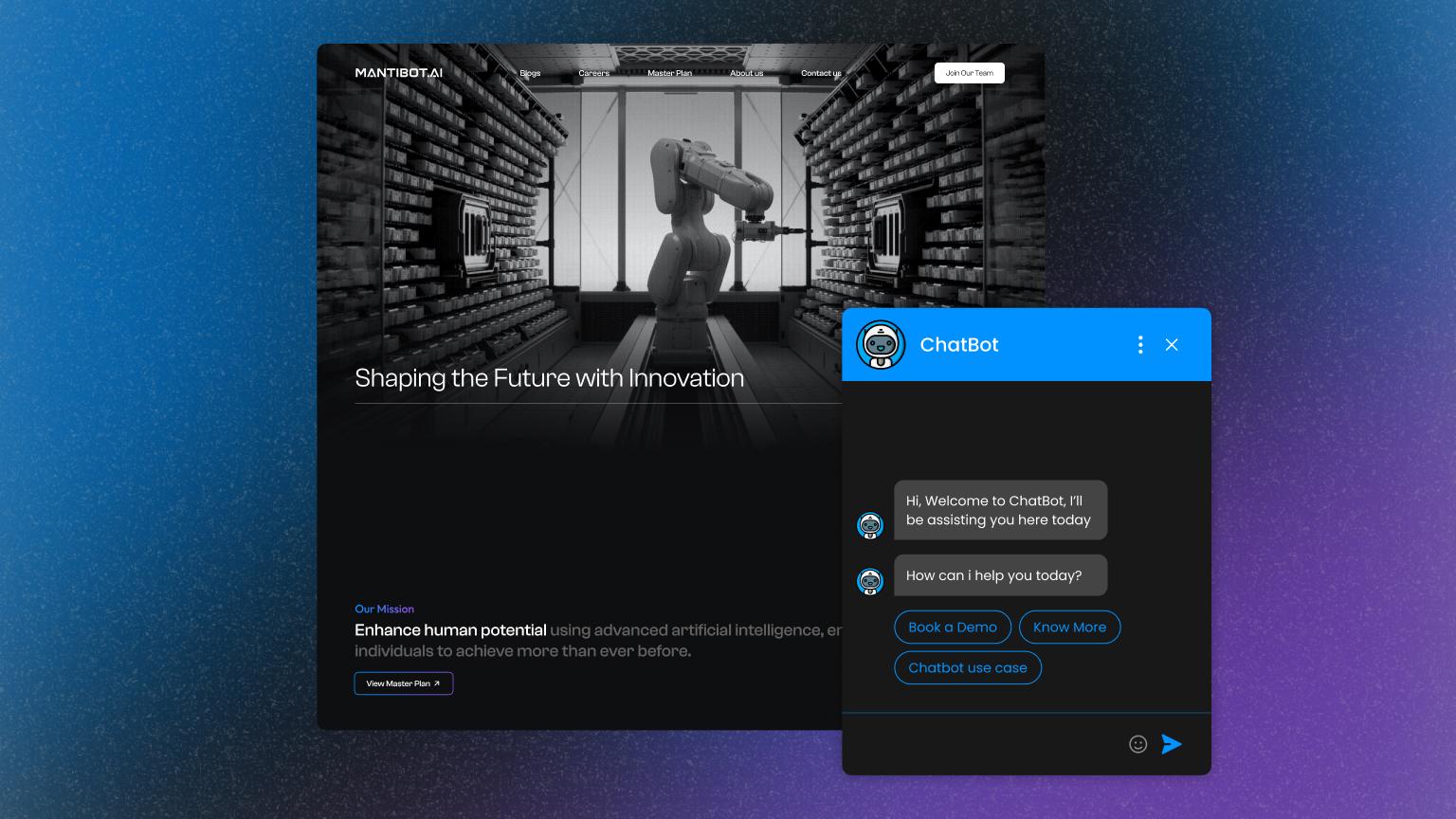1456x819 pixels.
Task: Click the View Master Plan button
Action: [x=403, y=683]
